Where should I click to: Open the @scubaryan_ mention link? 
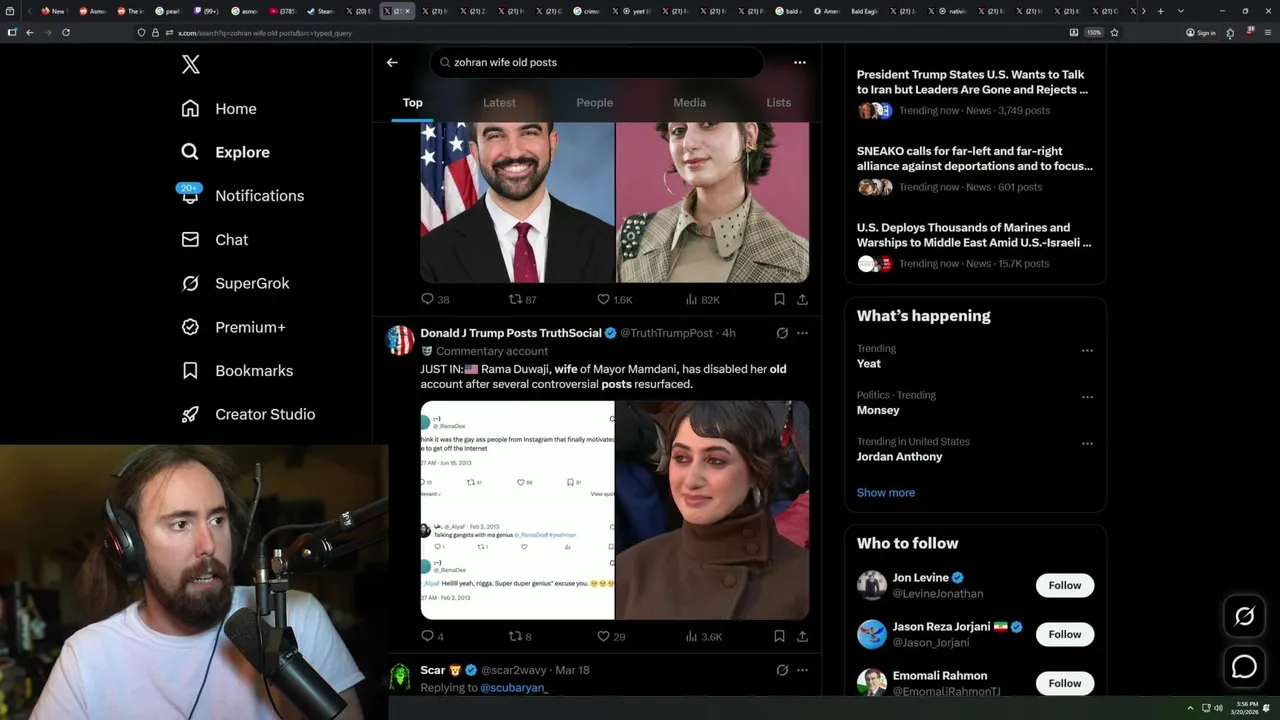514,688
